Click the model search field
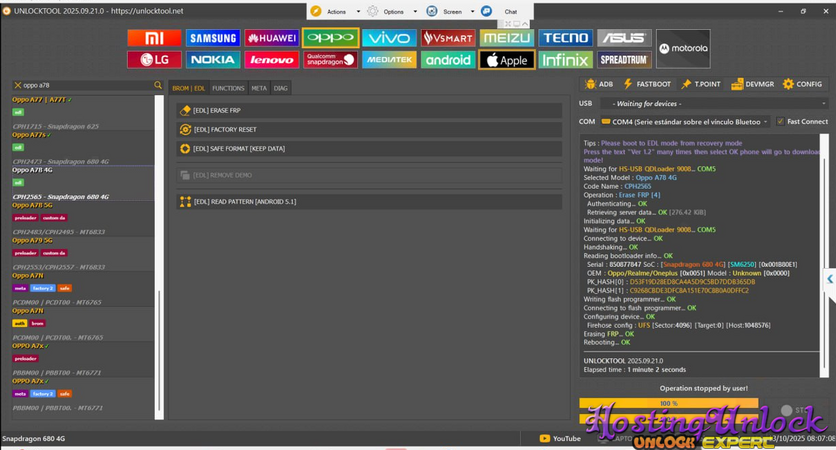 85,86
